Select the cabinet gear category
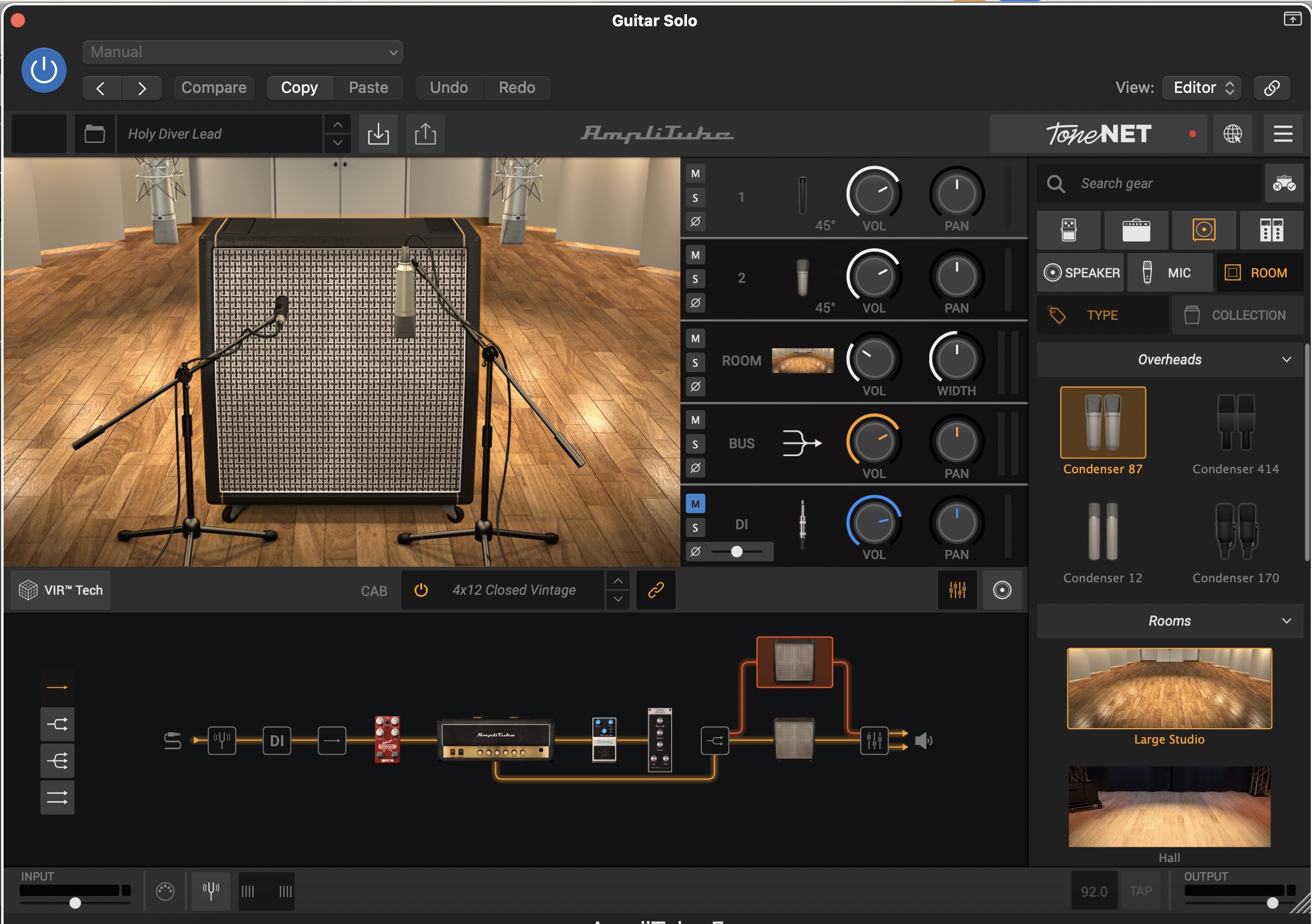This screenshot has width=1312, height=924. tap(1204, 230)
